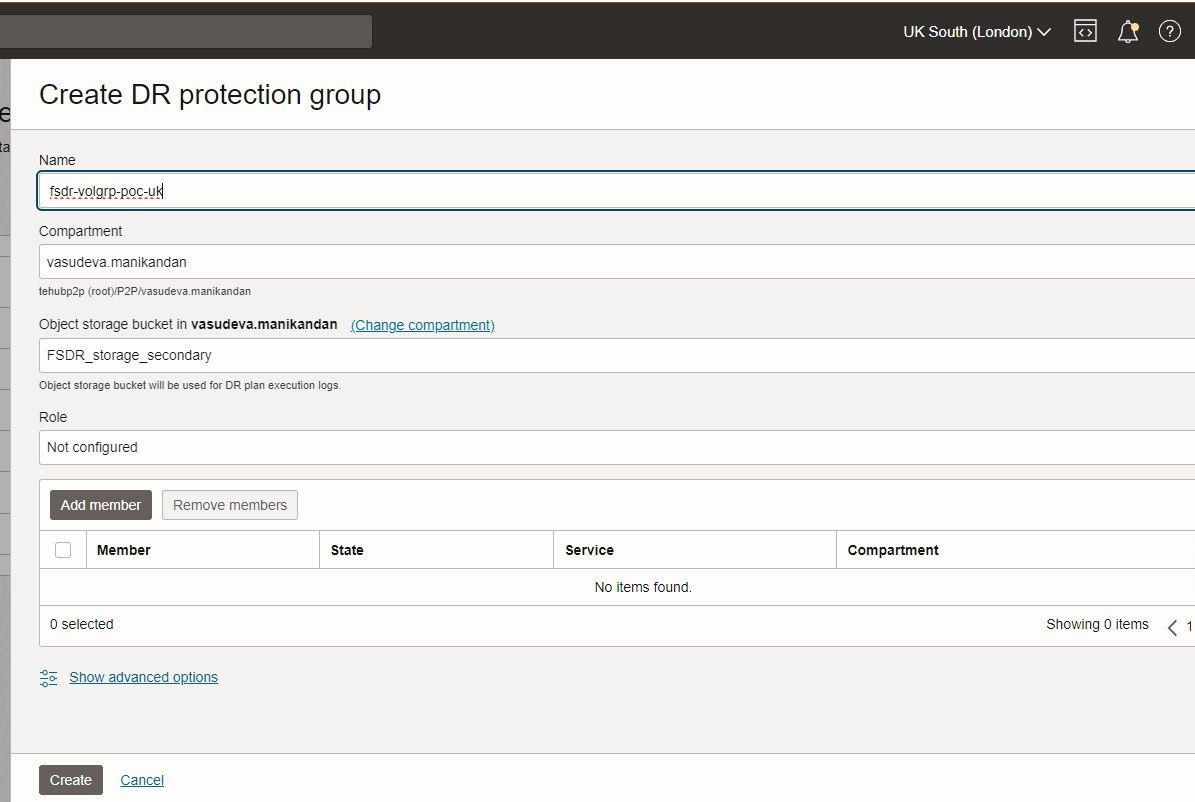Click the 'Create DR protection group' heading

pos(210,95)
